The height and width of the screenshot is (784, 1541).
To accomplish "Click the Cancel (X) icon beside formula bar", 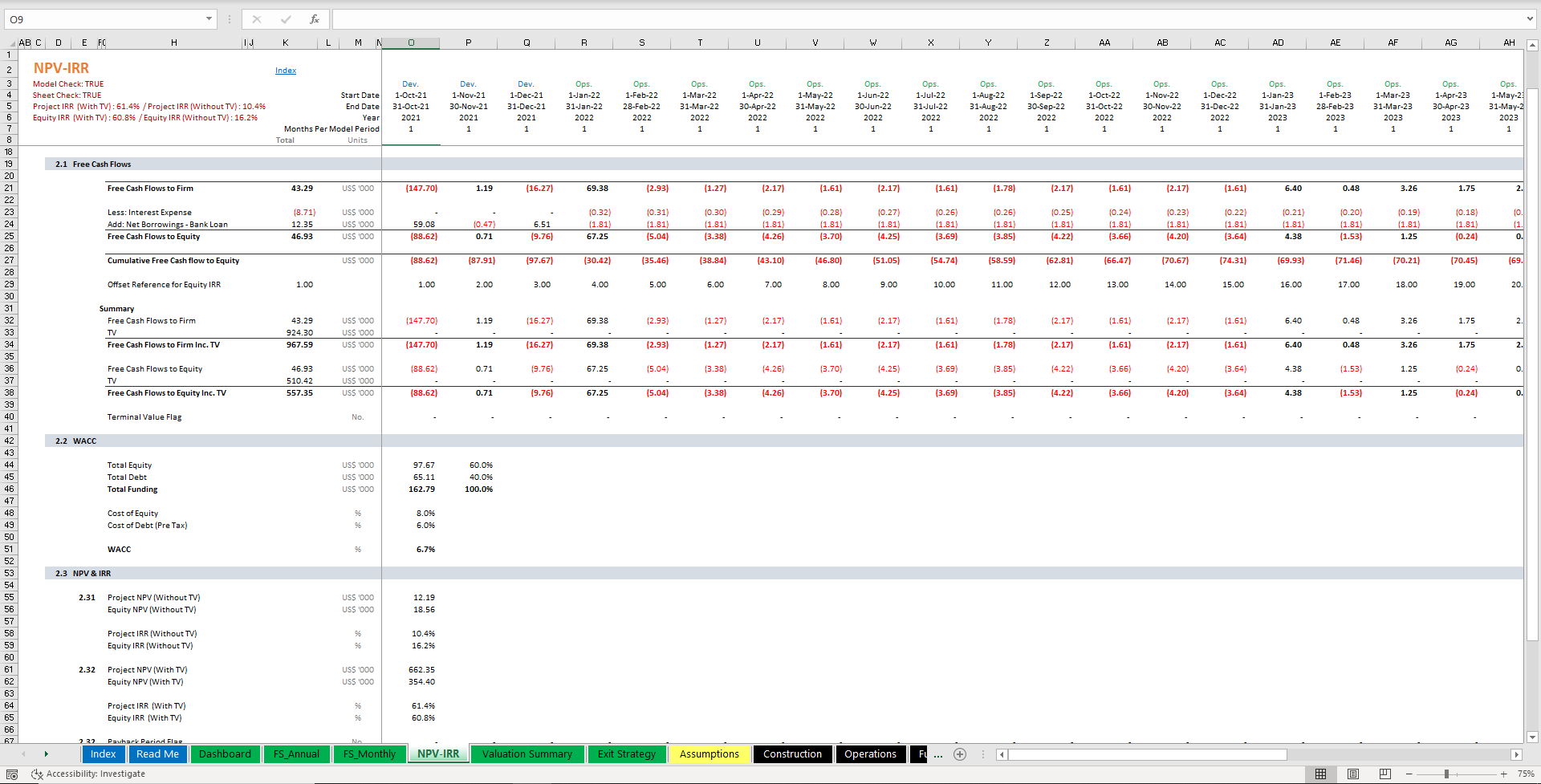I will coord(257,19).
